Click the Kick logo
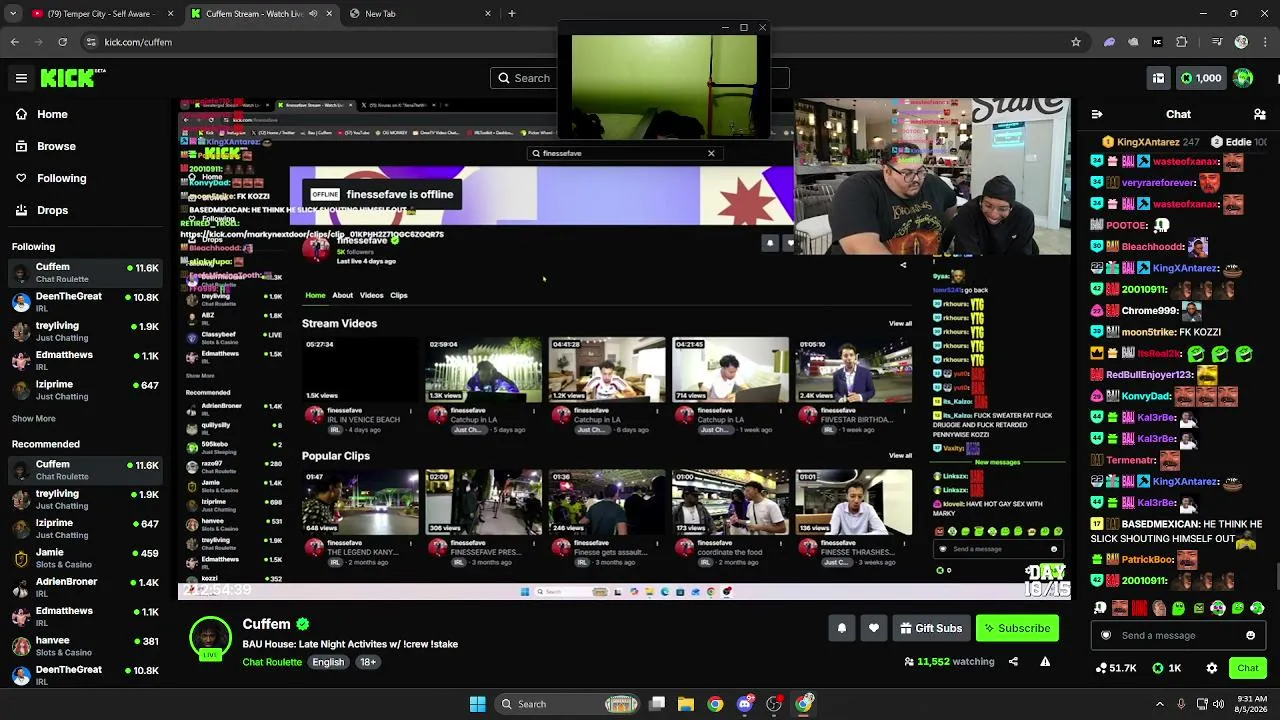 click(x=73, y=77)
